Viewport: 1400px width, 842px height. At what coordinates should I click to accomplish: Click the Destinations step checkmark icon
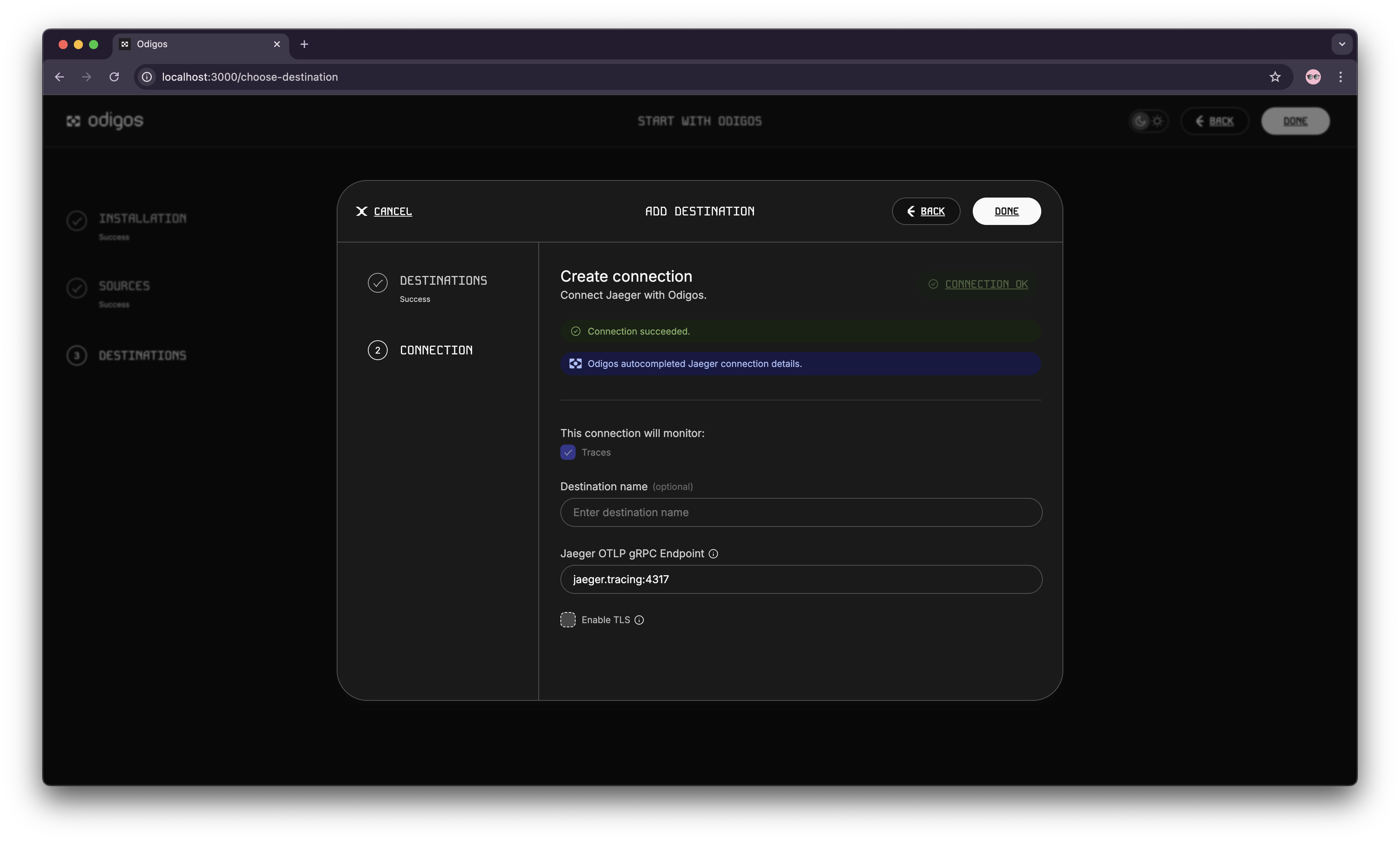378,282
